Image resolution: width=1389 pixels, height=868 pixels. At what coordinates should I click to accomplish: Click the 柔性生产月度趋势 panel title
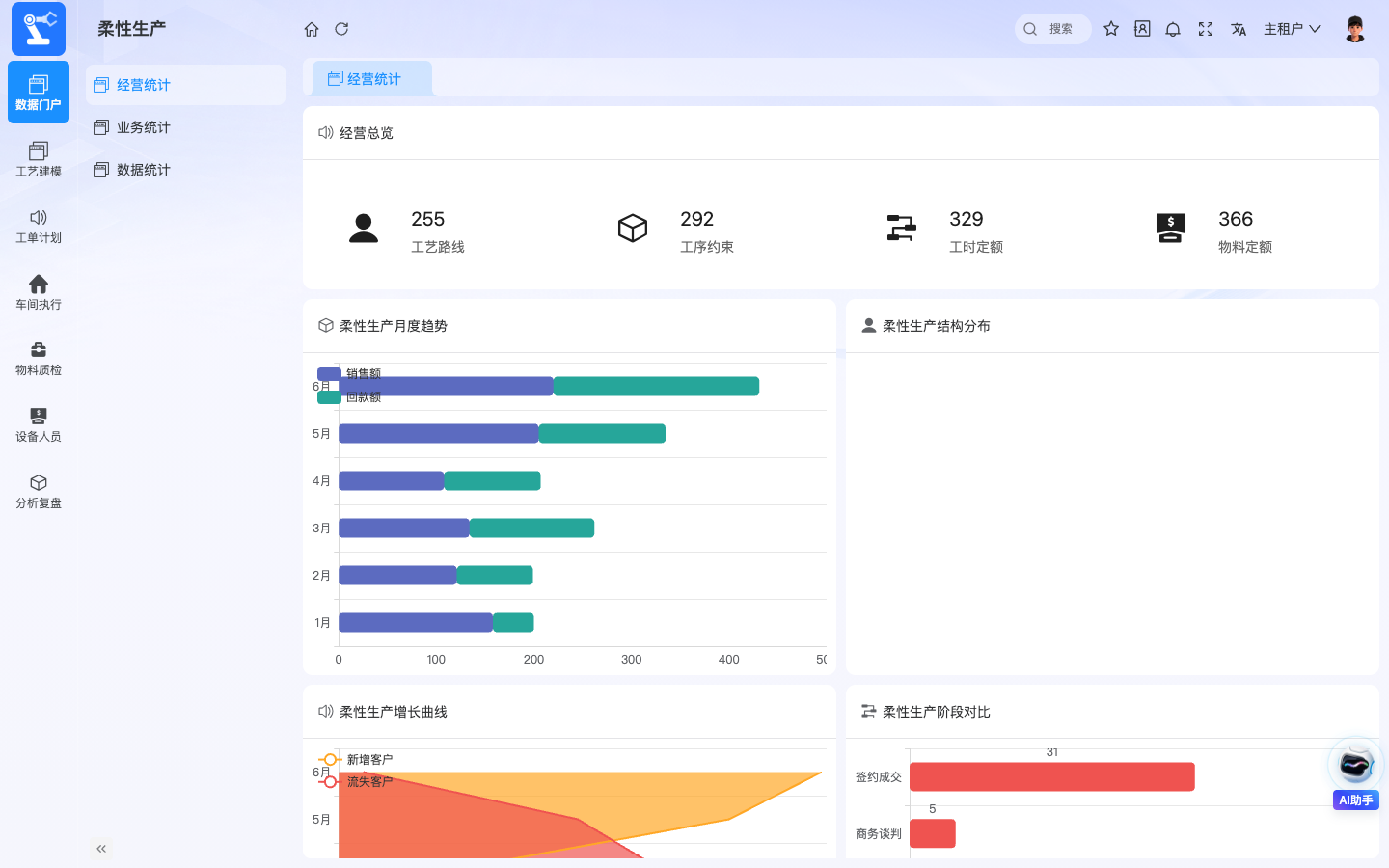point(394,326)
